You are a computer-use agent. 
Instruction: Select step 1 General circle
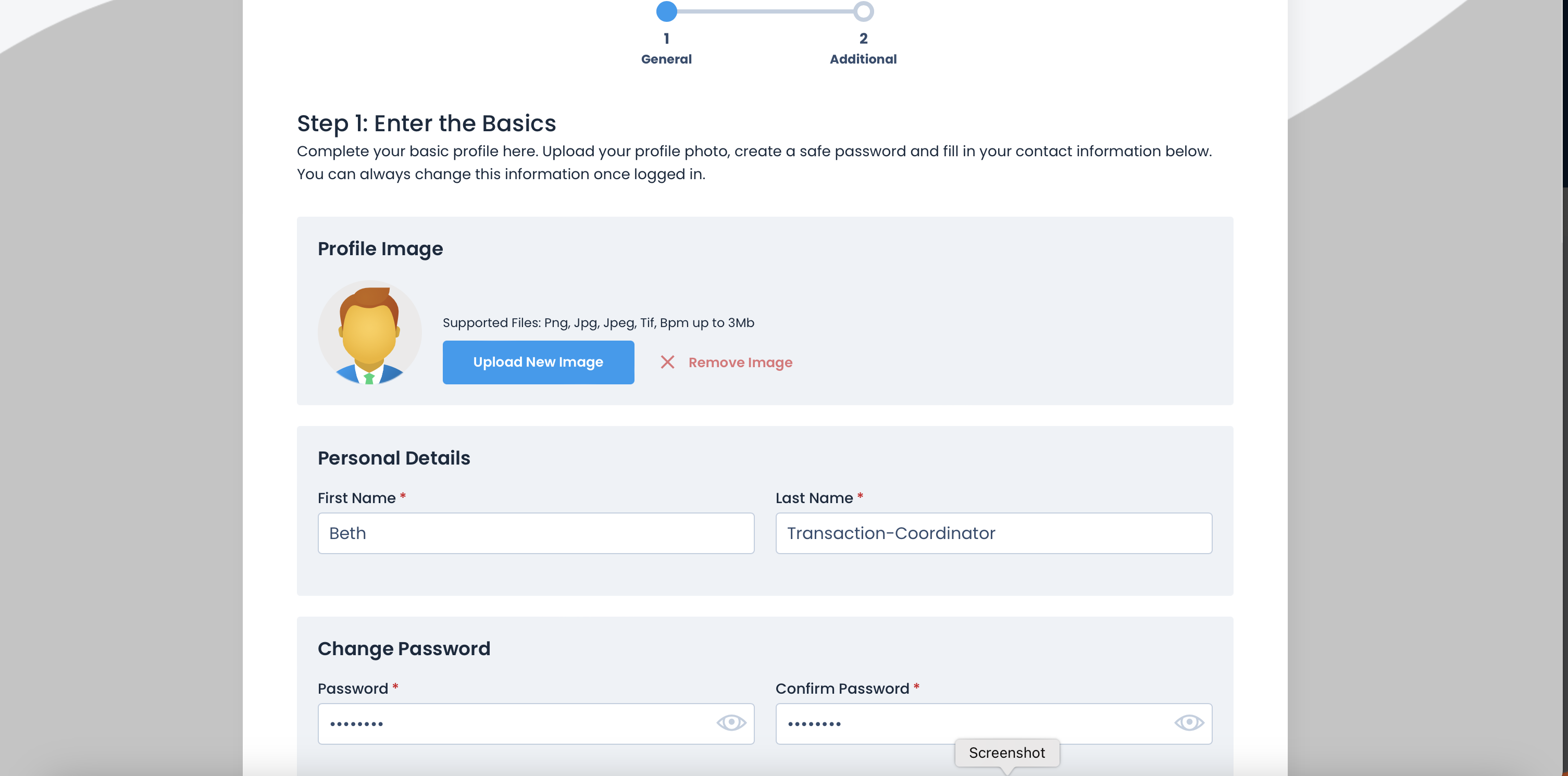pos(666,11)
